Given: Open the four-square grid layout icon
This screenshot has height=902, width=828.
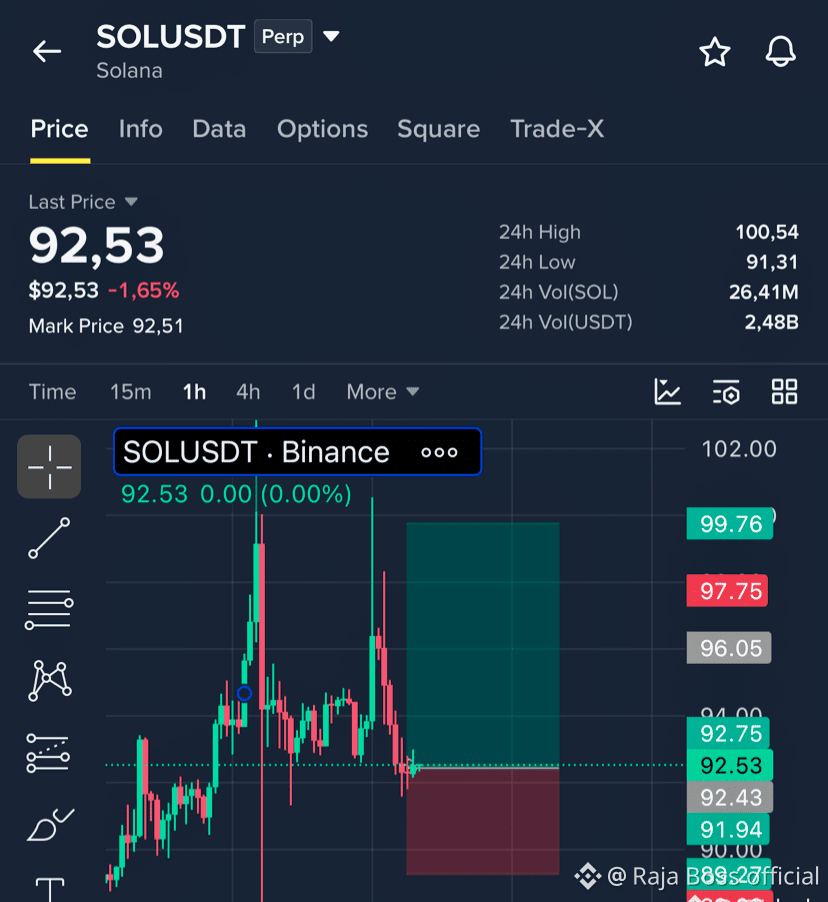Looking at the screenshot, I should 784,392.
